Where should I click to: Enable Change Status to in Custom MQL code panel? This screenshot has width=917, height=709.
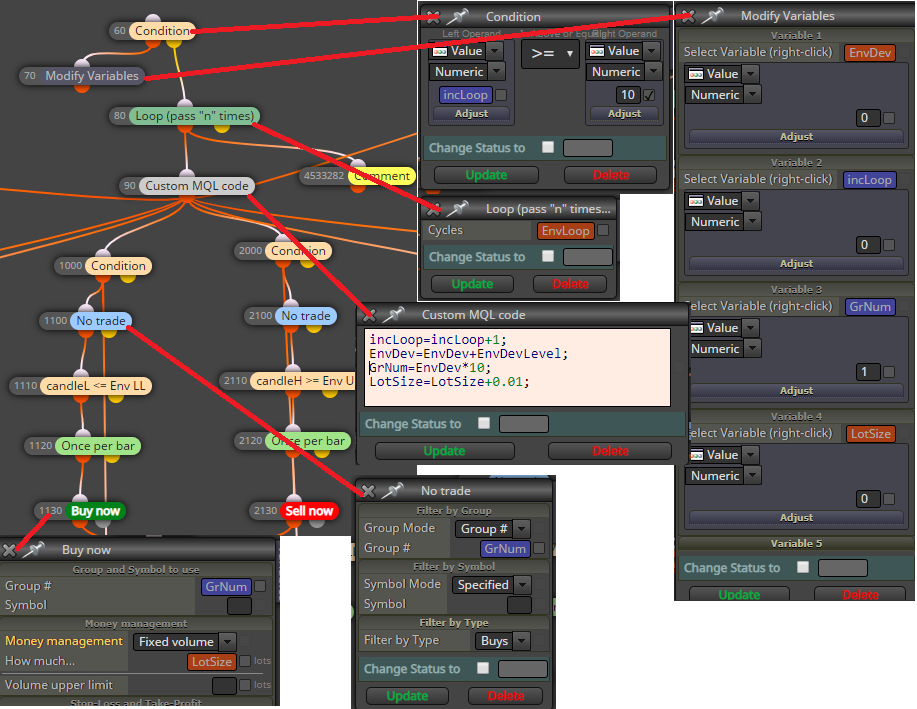[x=484, y=423]
